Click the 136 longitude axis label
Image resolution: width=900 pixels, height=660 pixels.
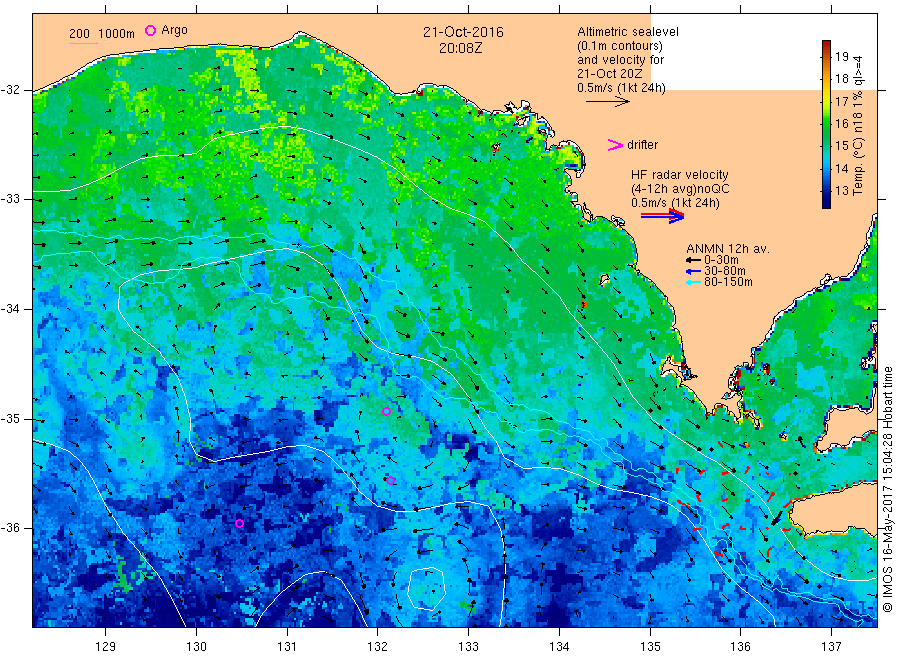pos(740,646)
